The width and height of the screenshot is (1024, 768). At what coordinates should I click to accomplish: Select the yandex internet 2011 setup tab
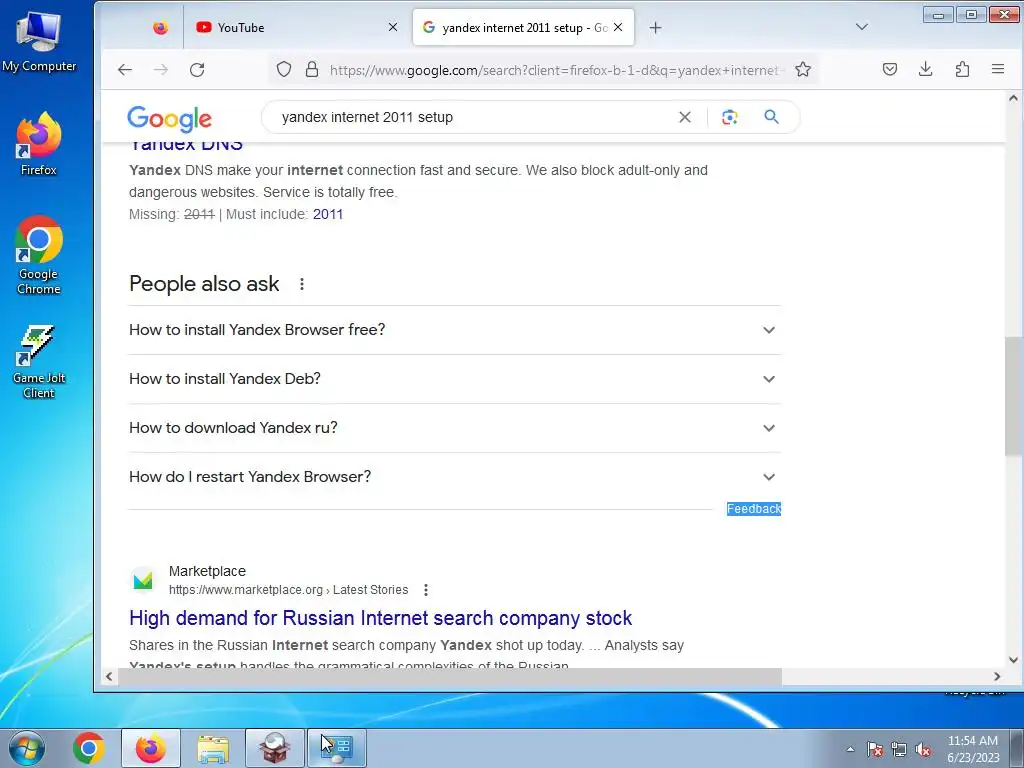click(x=523, y=27)
